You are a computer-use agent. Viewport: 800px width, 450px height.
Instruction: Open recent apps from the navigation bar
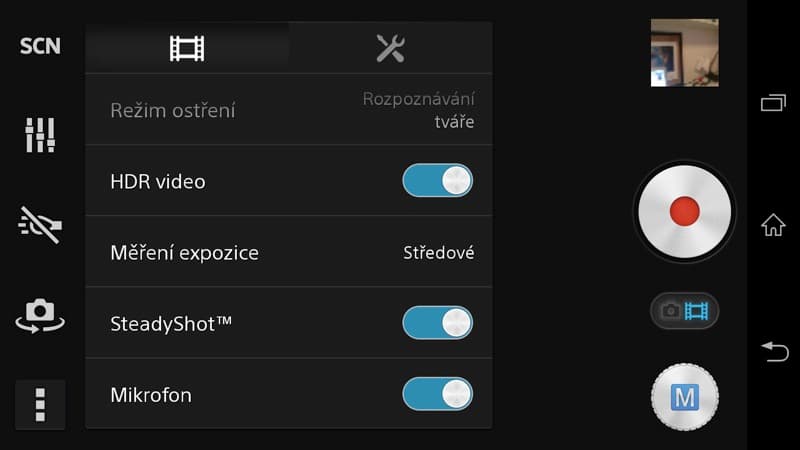pyautogui.click(x=773, y=103)
